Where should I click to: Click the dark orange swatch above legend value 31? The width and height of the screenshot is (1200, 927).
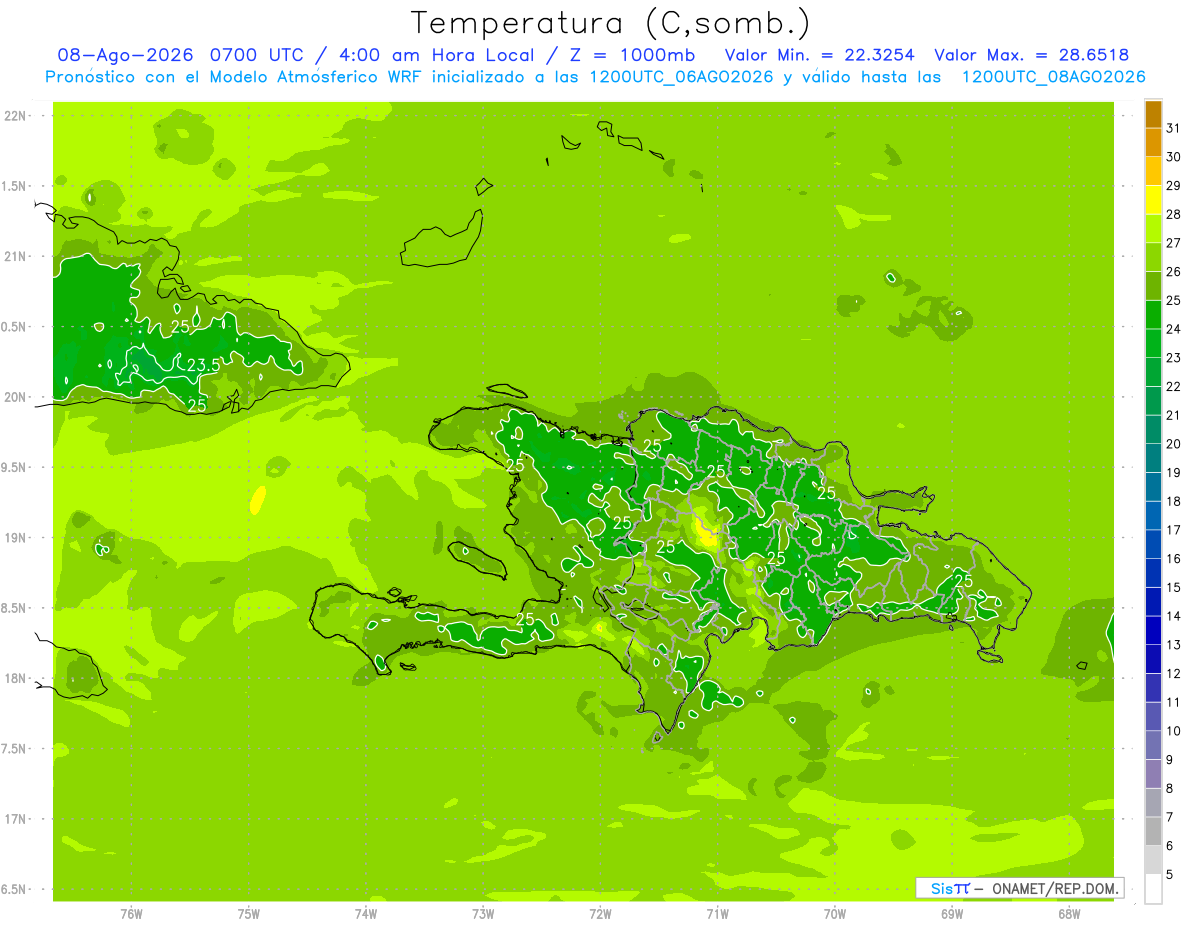(x=1153, y=114)
